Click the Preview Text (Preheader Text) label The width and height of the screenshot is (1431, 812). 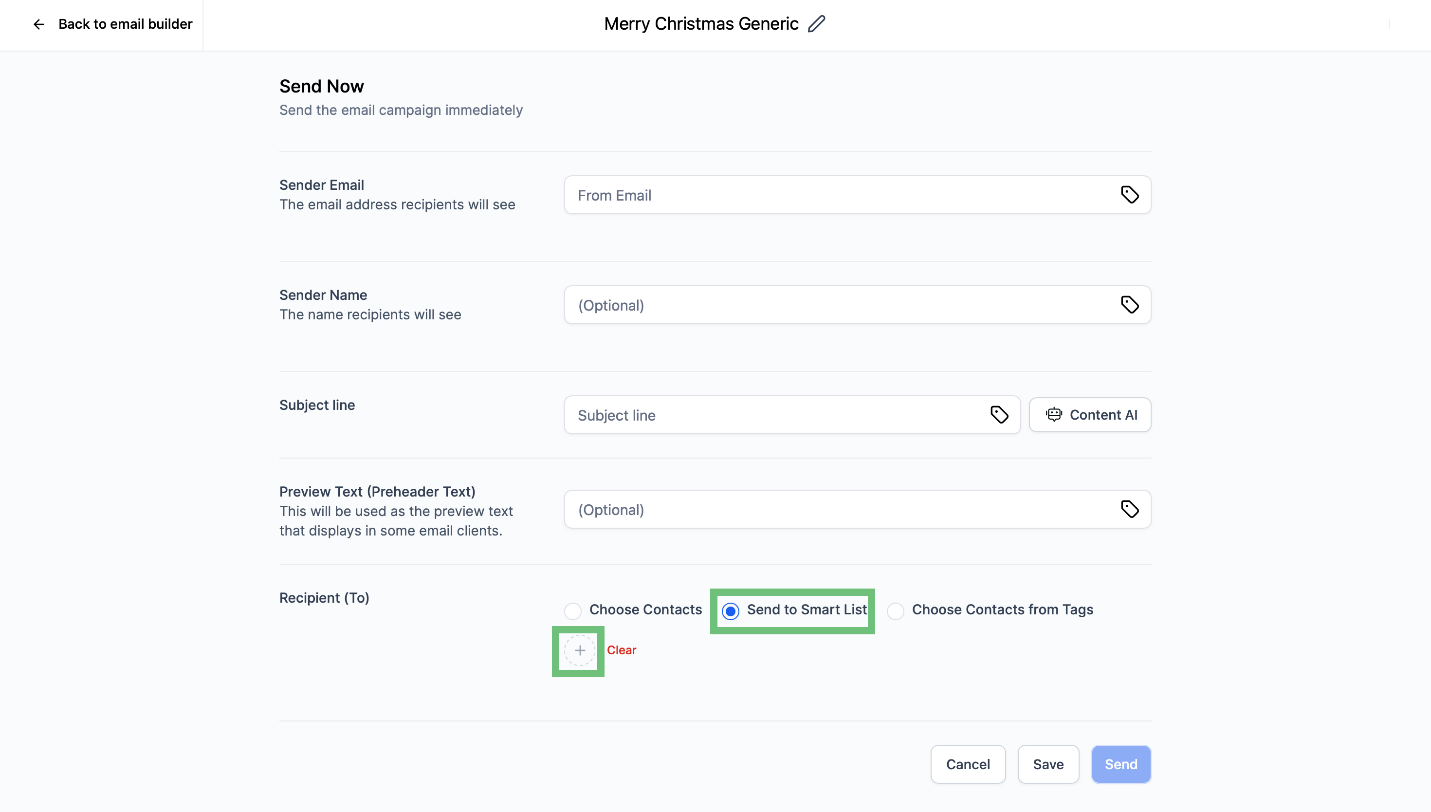(377, 491)
